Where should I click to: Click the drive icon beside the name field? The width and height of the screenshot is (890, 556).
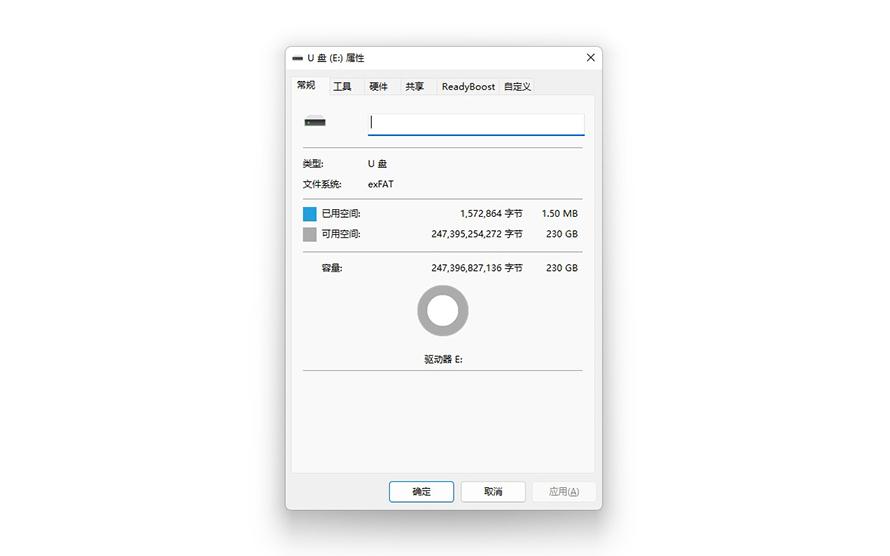click(x=315, y=121)
